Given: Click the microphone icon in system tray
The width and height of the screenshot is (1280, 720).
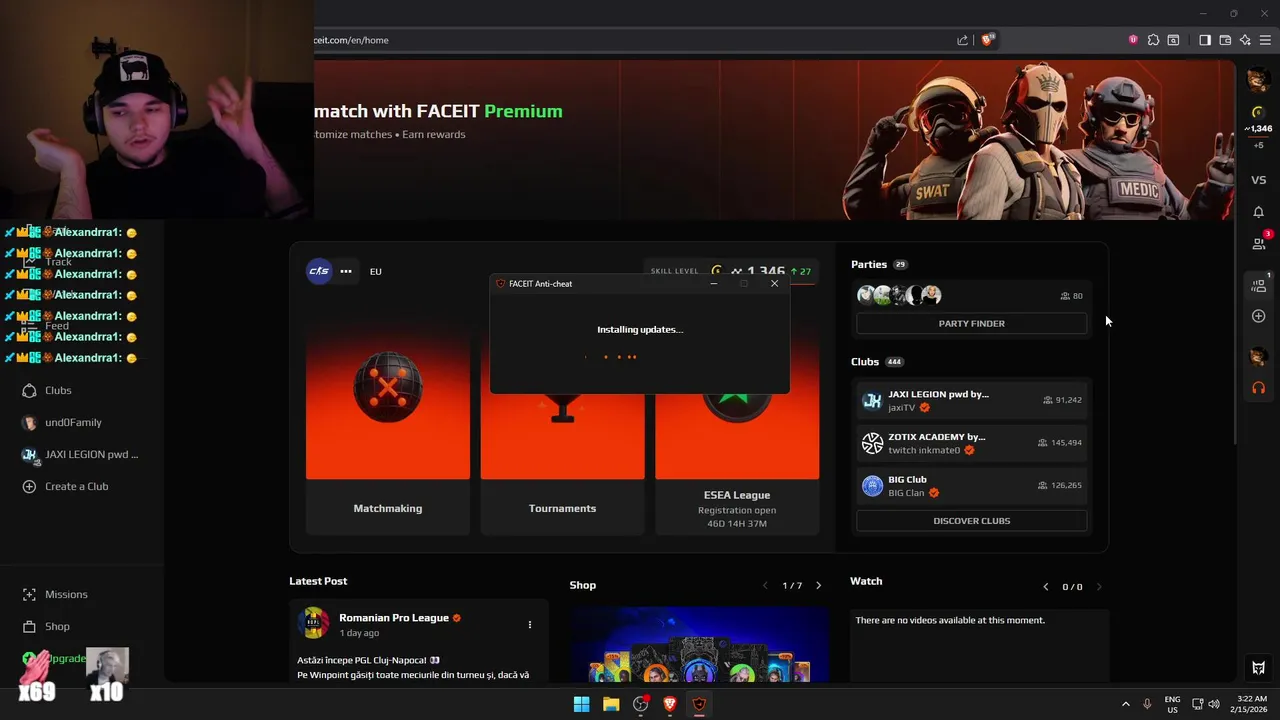Looking at the screenshot, I should coord(1147,704).
